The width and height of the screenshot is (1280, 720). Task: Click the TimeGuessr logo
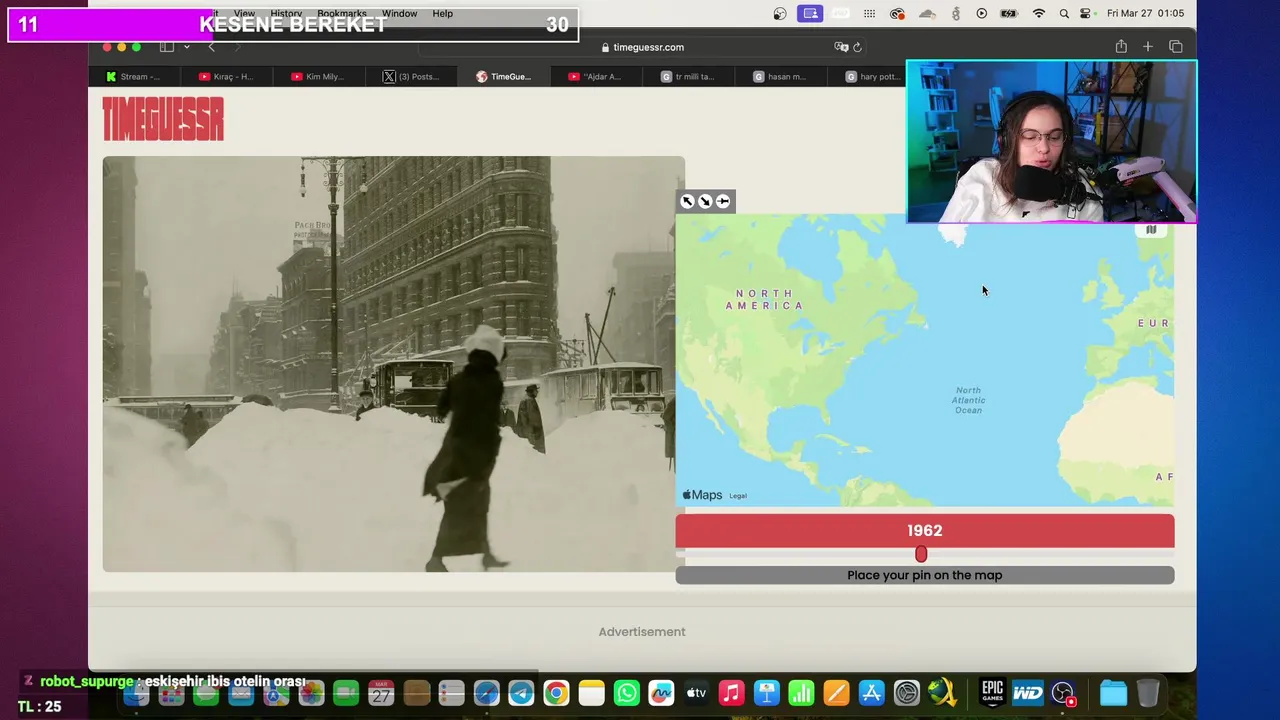163,119
